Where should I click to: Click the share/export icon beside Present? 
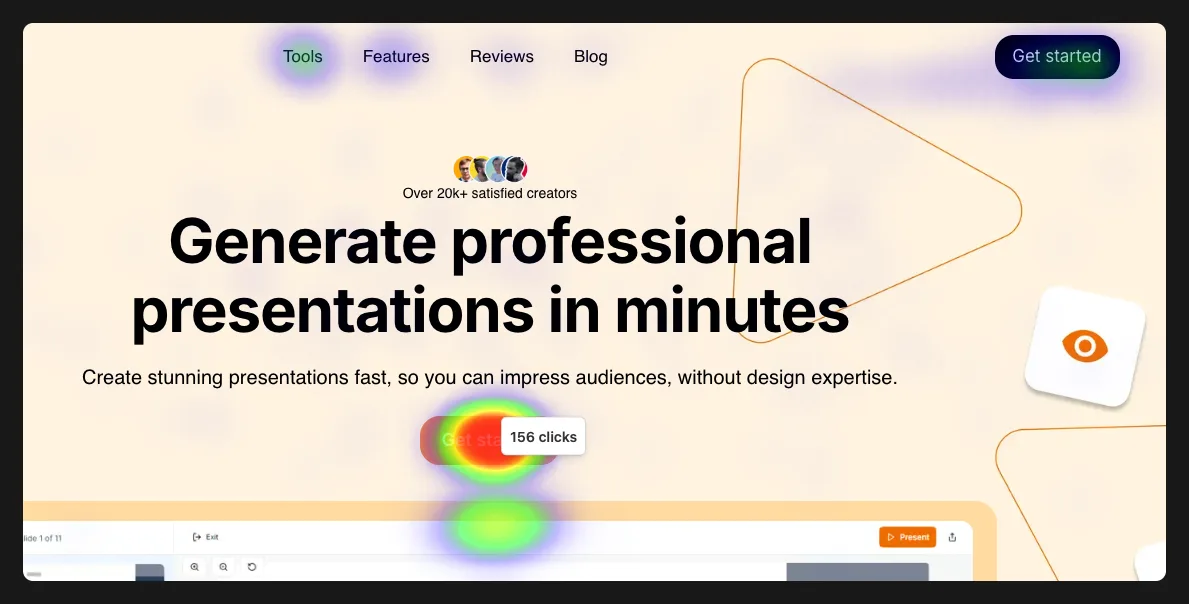(952, 537)
